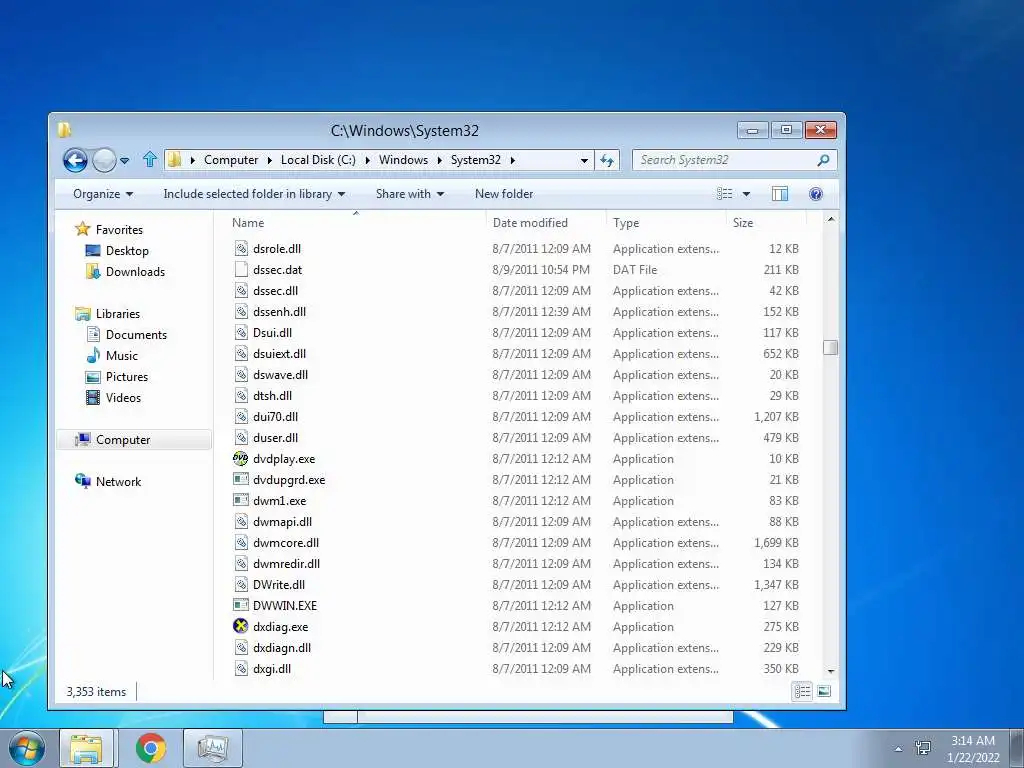Image resolution: width=1024 pixels, height=768 pixels.
Task: Click the address bar refresh button
Action: coord(607,160)
